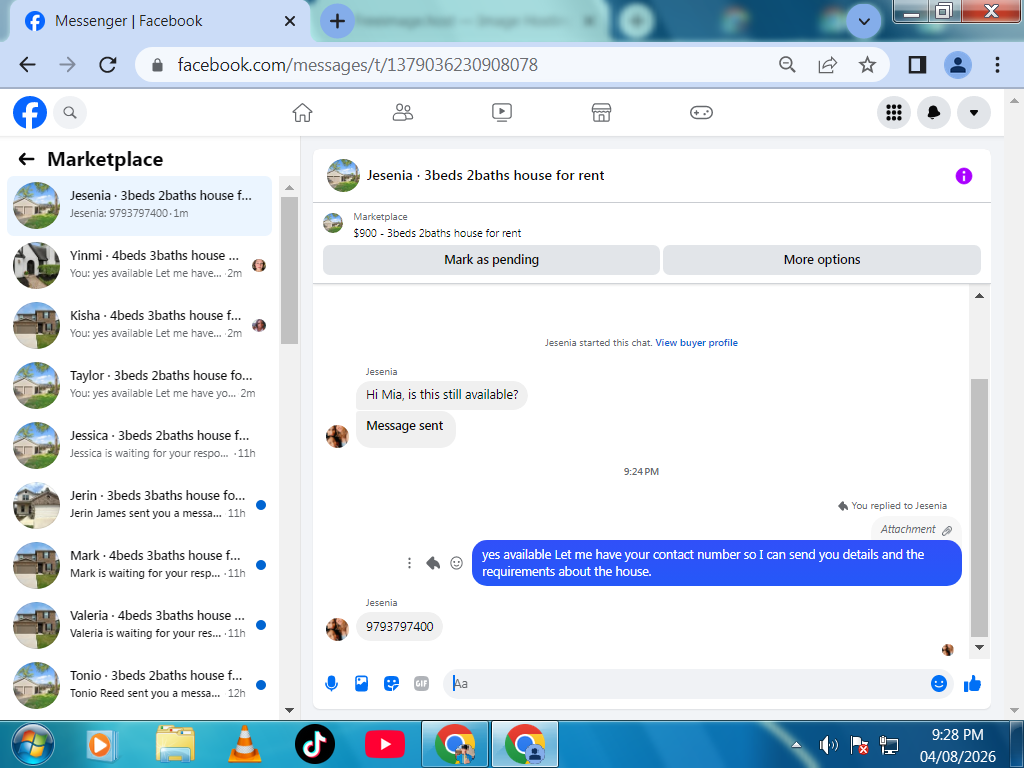Click the taskbar volume speaker icon

pos(829,745)
